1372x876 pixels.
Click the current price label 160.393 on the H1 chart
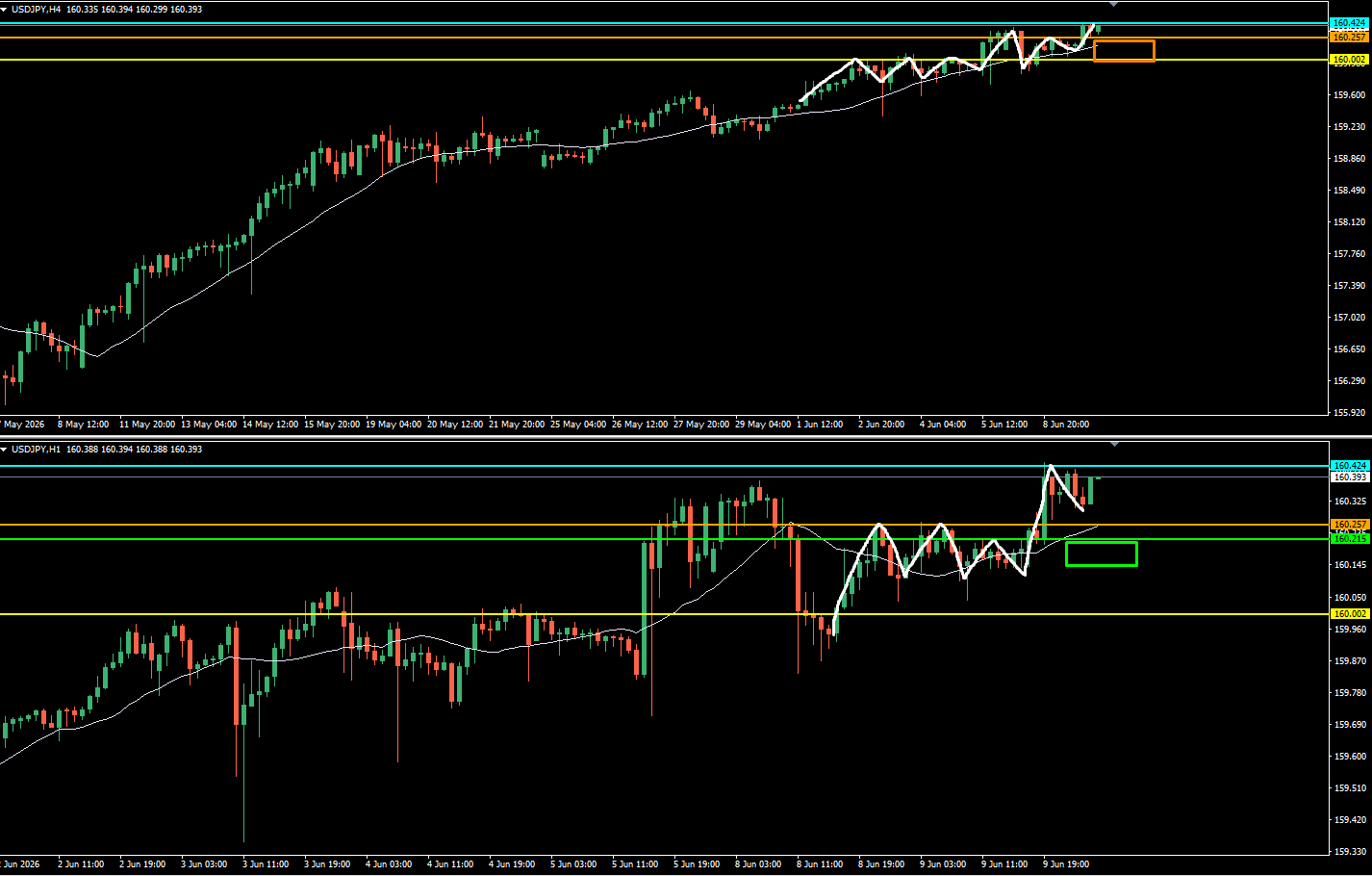click(x=1349, y=477)
